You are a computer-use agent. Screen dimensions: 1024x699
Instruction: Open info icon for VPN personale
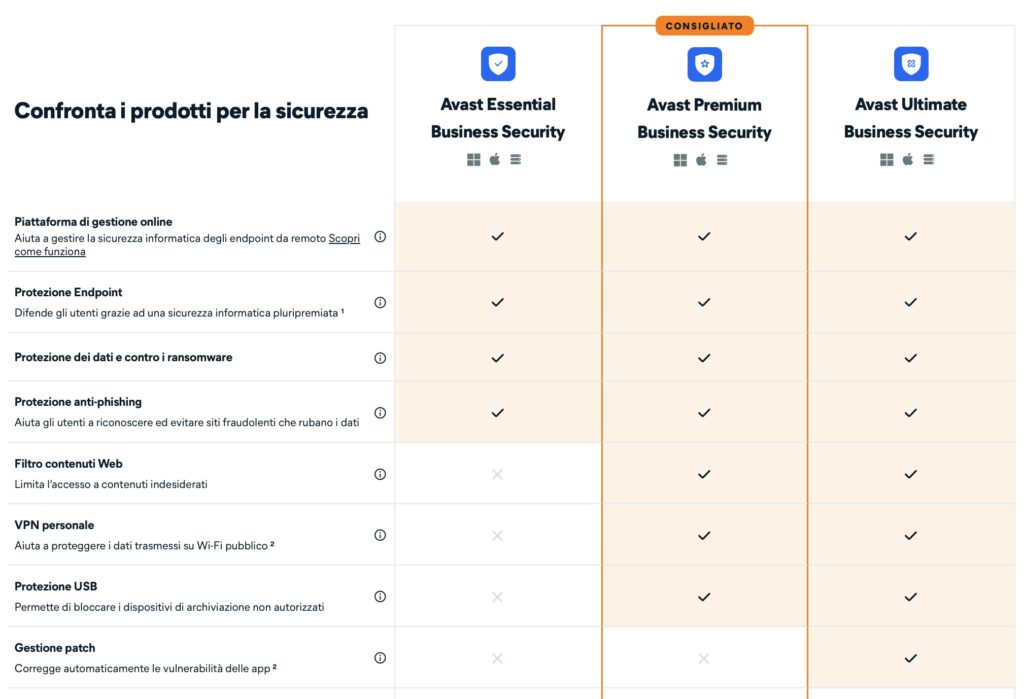point(380,535)
